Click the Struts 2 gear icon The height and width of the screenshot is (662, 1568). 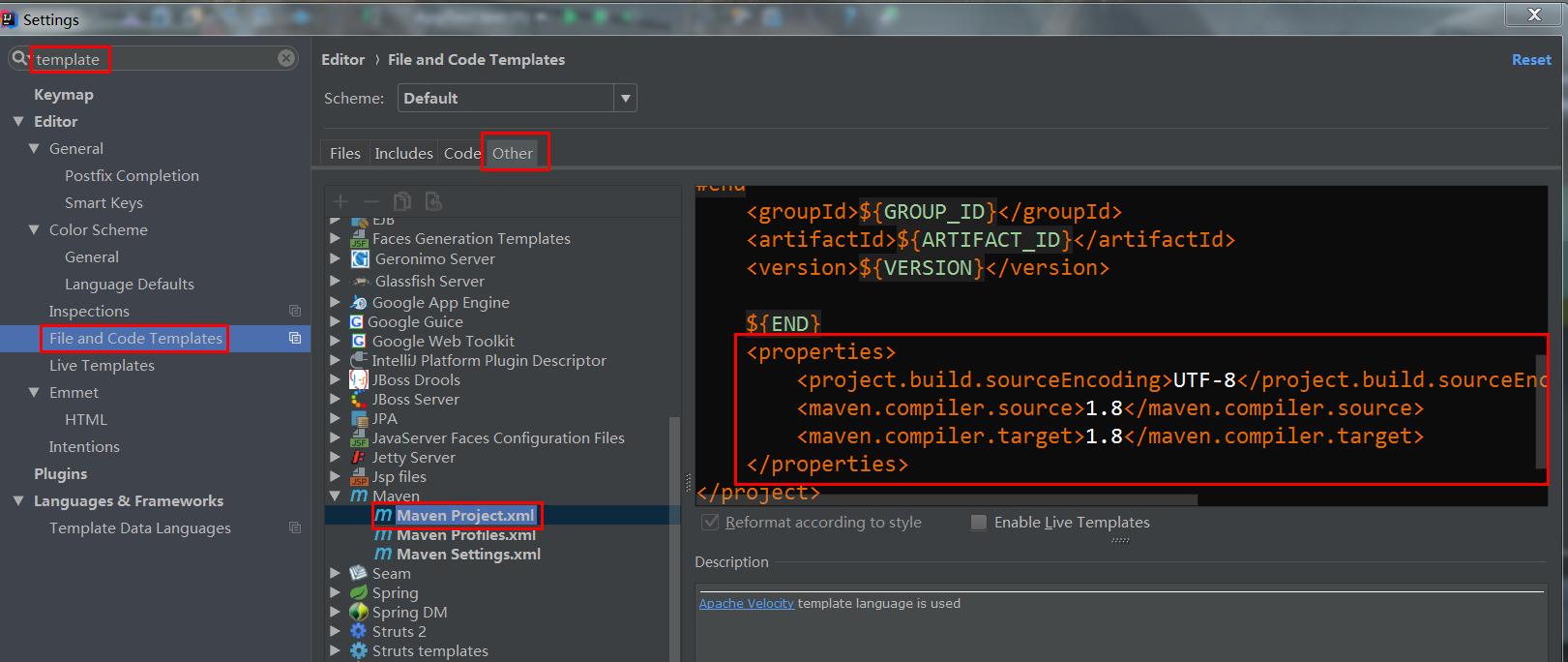pos(359,631)
